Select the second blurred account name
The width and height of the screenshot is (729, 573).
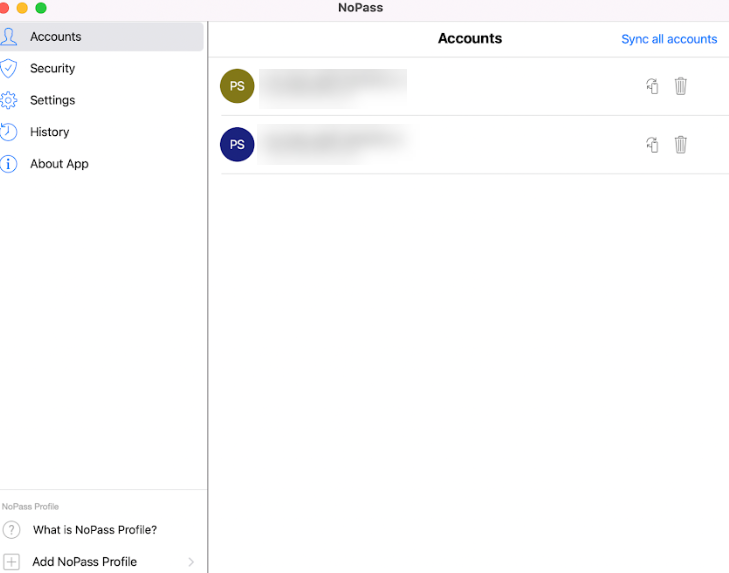(335, 144)
